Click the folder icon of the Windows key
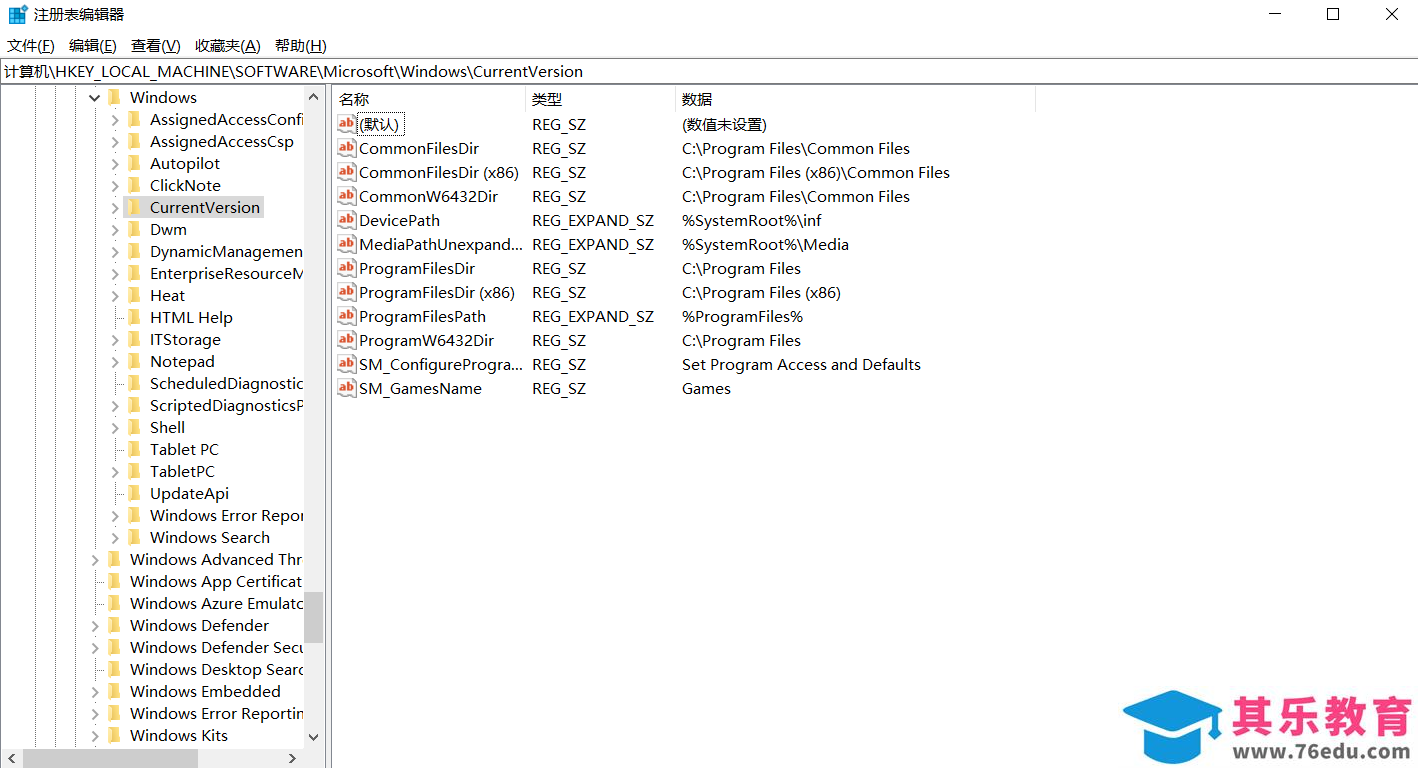The width and height of the screenshot is (1418, 768). [x=114, y=97]
